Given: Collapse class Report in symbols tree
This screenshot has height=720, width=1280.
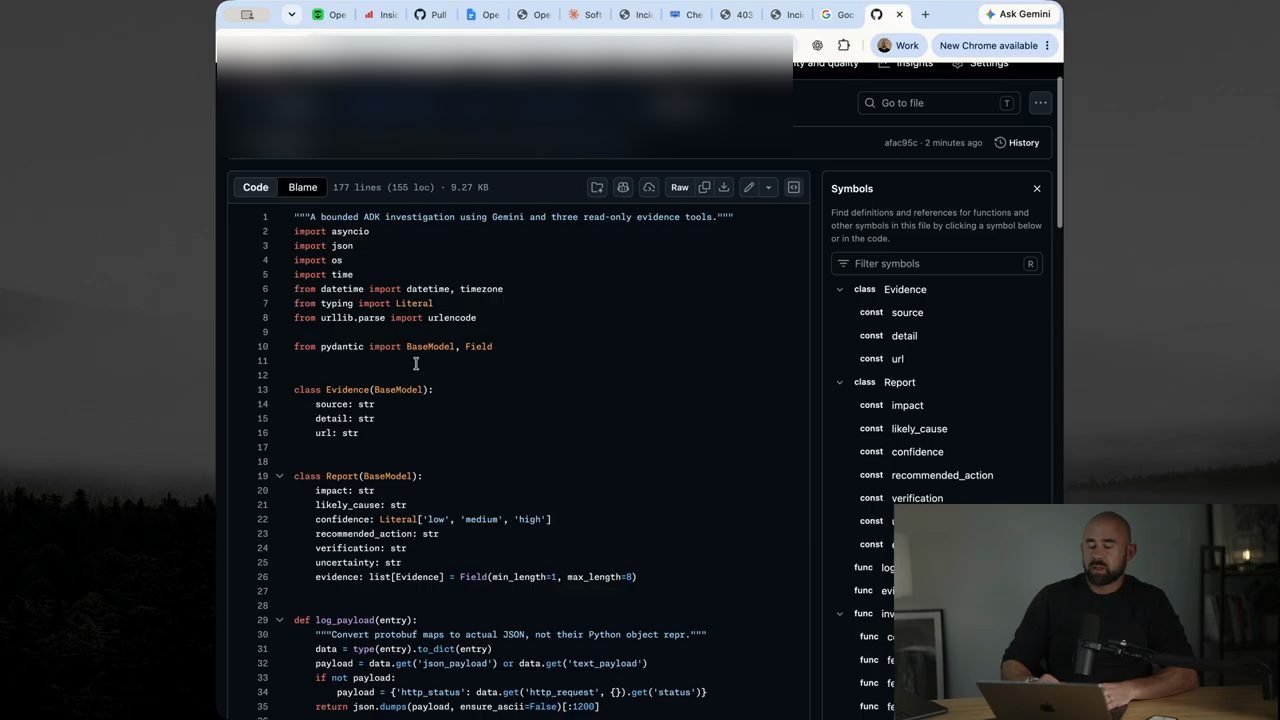Looking at the screenshot, I should coord(840,383).
